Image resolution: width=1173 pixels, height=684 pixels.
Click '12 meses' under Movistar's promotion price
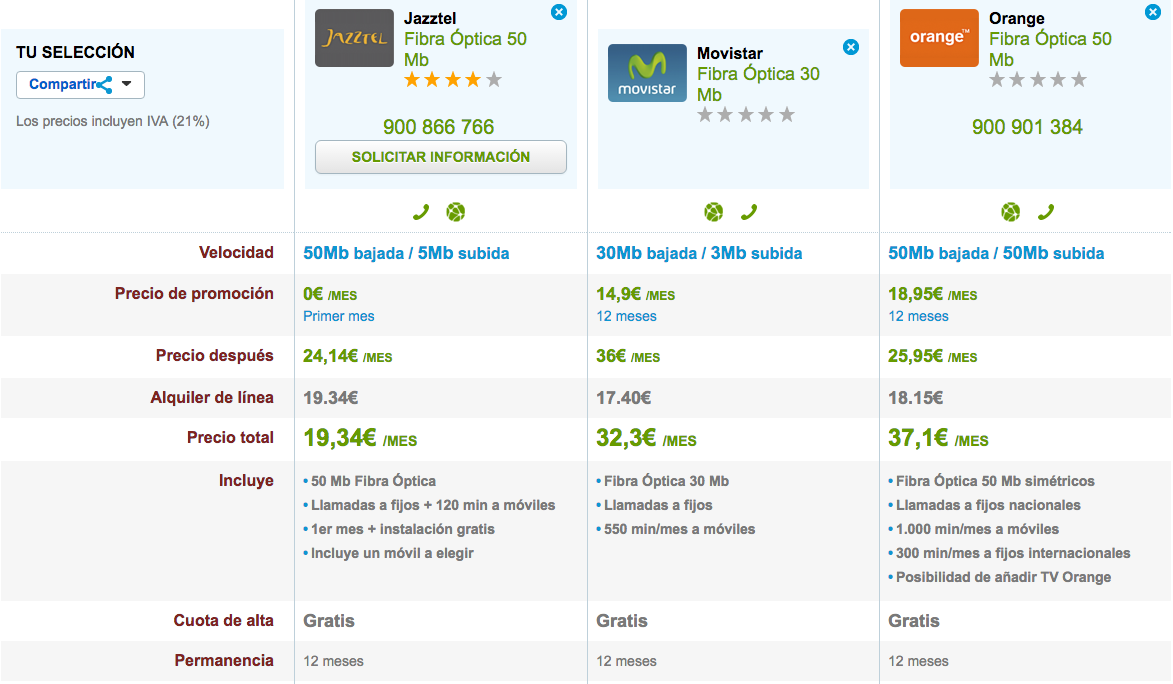coord(626,317)
